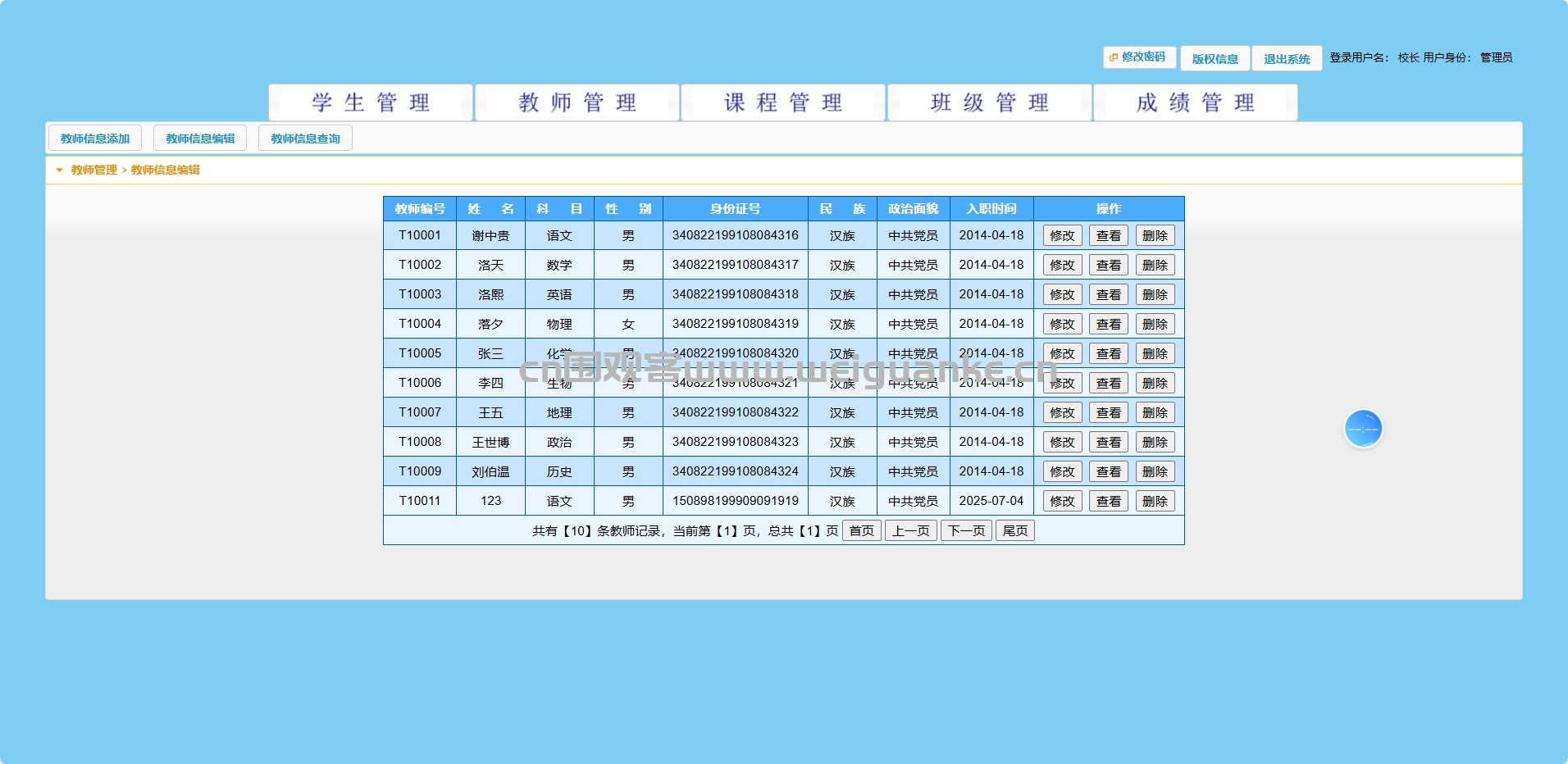Viewport: 1568px width, 764px height.
Task: Open 修改密码 (change password)
Action: point(1139,57)
